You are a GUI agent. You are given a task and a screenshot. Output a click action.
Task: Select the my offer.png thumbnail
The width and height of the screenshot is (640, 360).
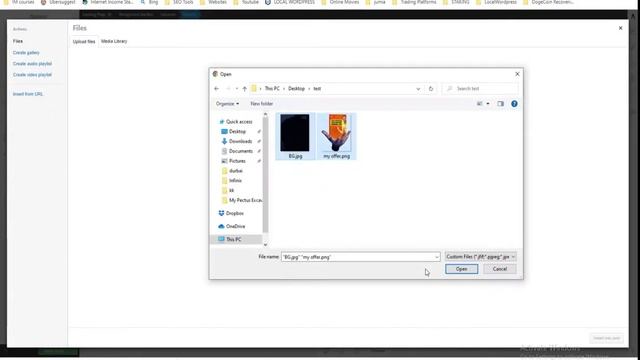tap(337, 136)
